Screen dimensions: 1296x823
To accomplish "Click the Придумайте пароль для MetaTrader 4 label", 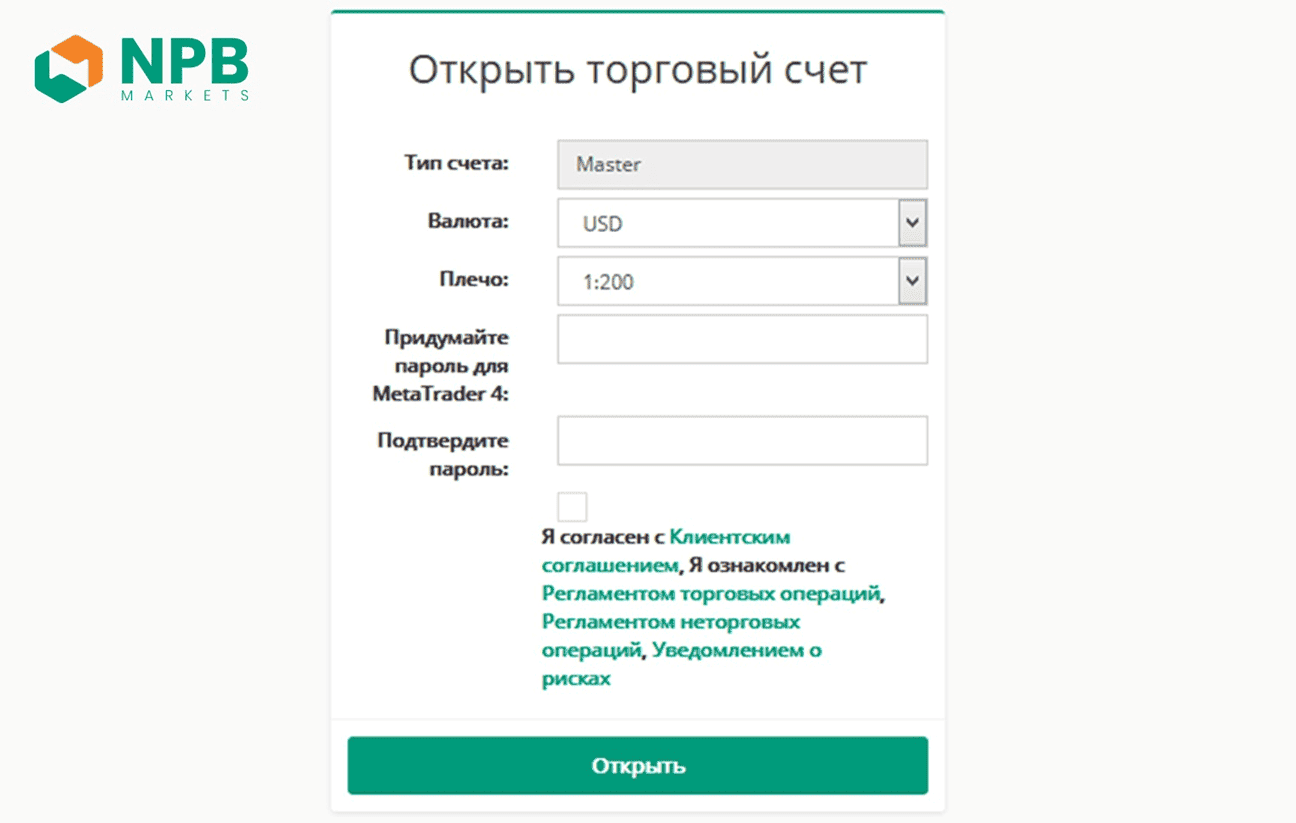I will pyautogui.click(x=440, y=366).
